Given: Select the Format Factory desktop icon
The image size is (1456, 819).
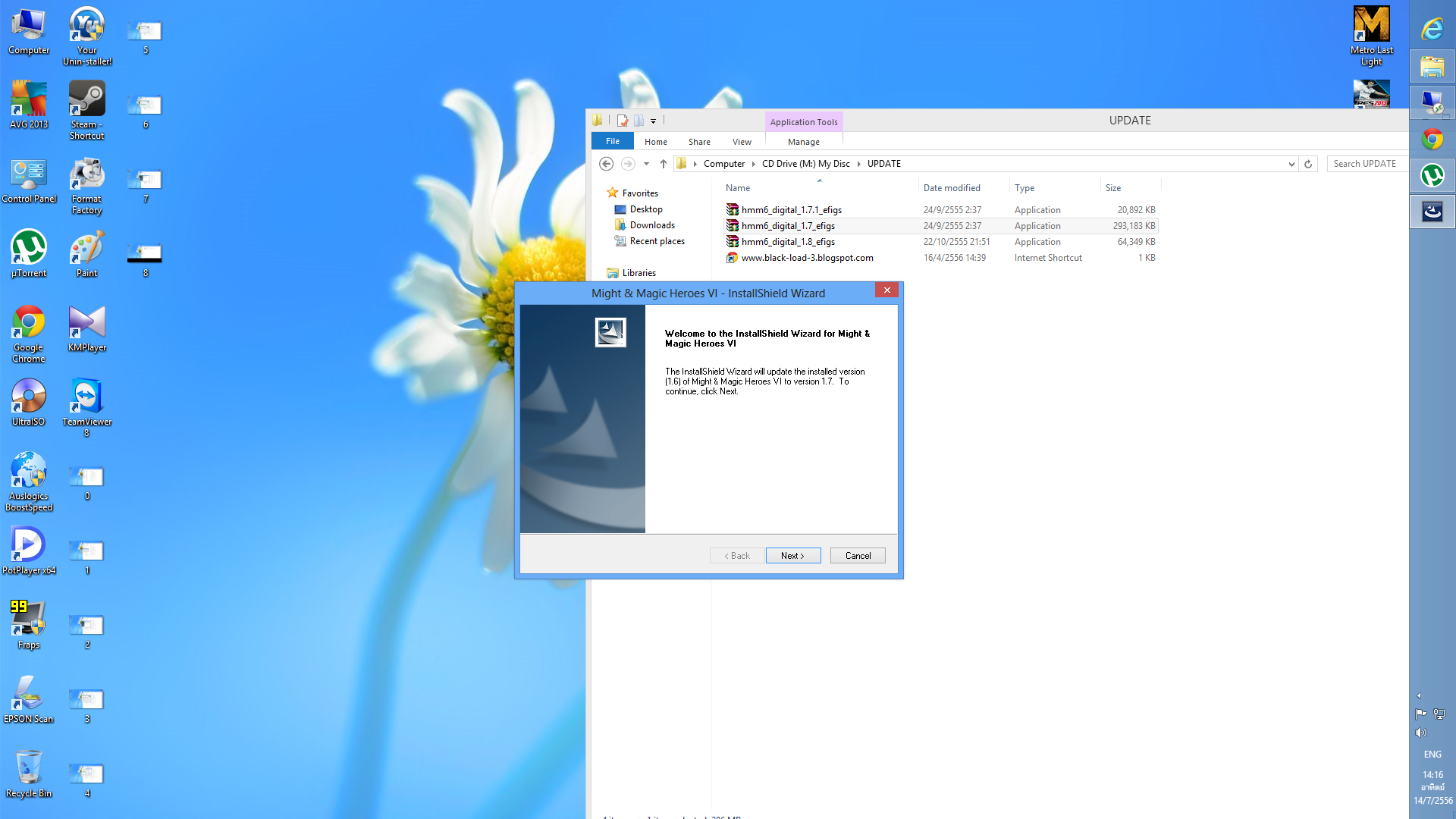Looking at the screenshot, I should (x=86, y=174).
